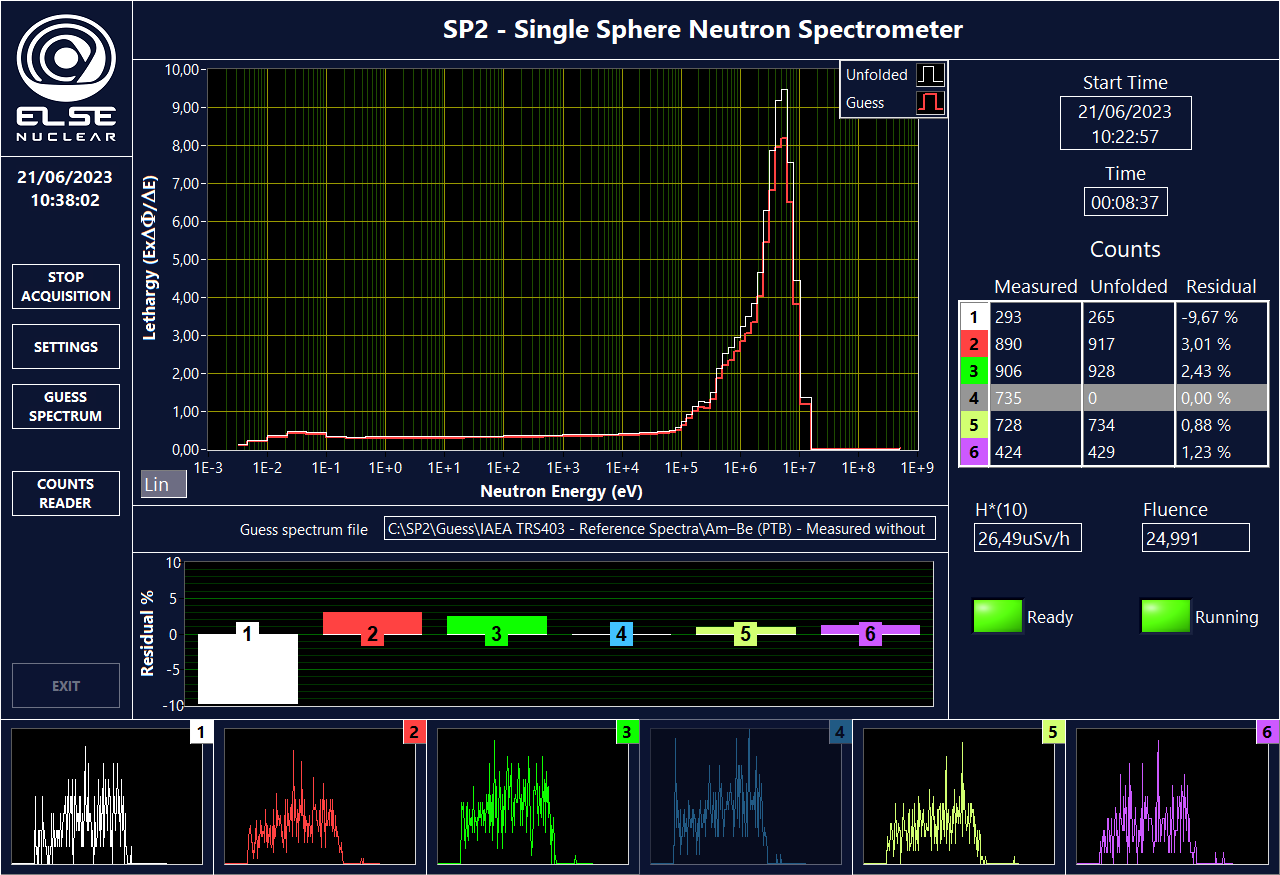The image size is (1280, 875).
Task: Open the Guess Spectrum selector
Action: click(66, 406)
